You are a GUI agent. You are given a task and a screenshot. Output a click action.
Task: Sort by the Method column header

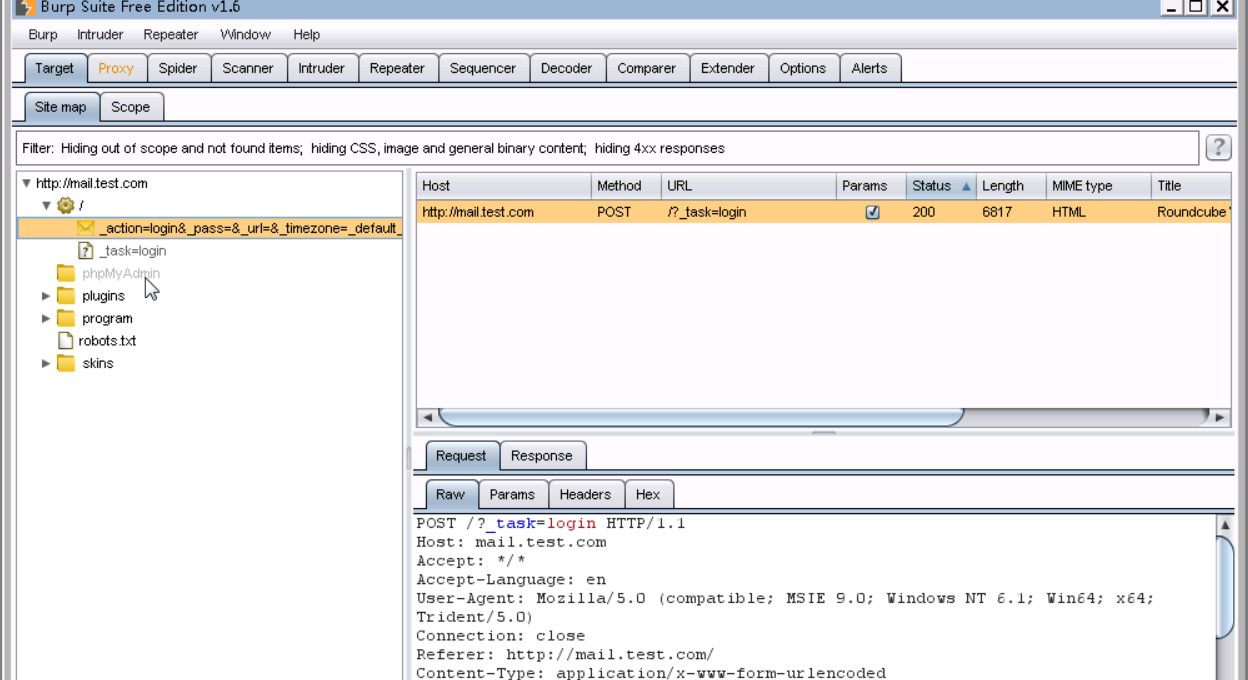click(x=626, y=186)
